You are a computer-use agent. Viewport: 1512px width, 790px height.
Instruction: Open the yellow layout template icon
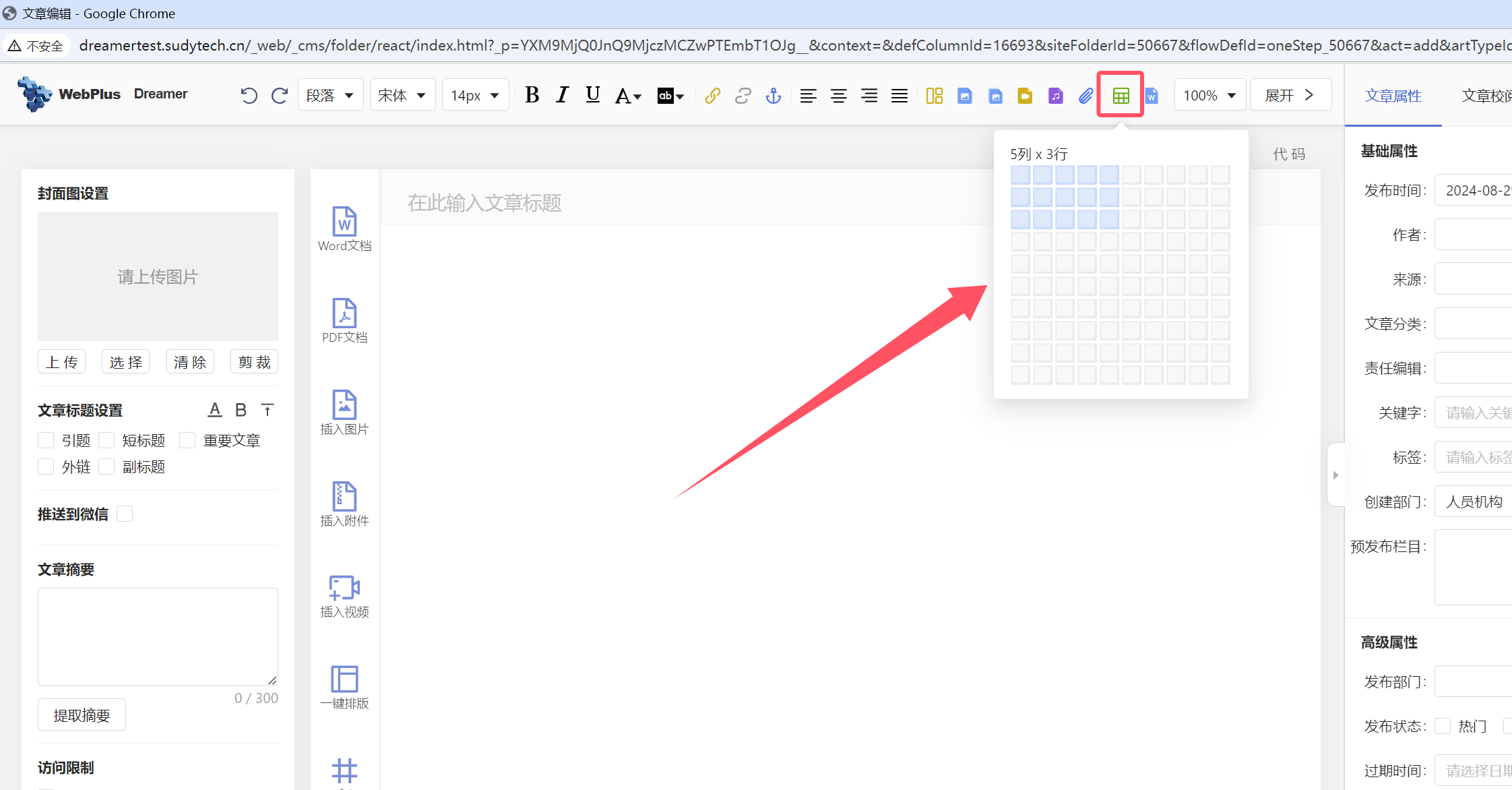click(x=934, y=96)
